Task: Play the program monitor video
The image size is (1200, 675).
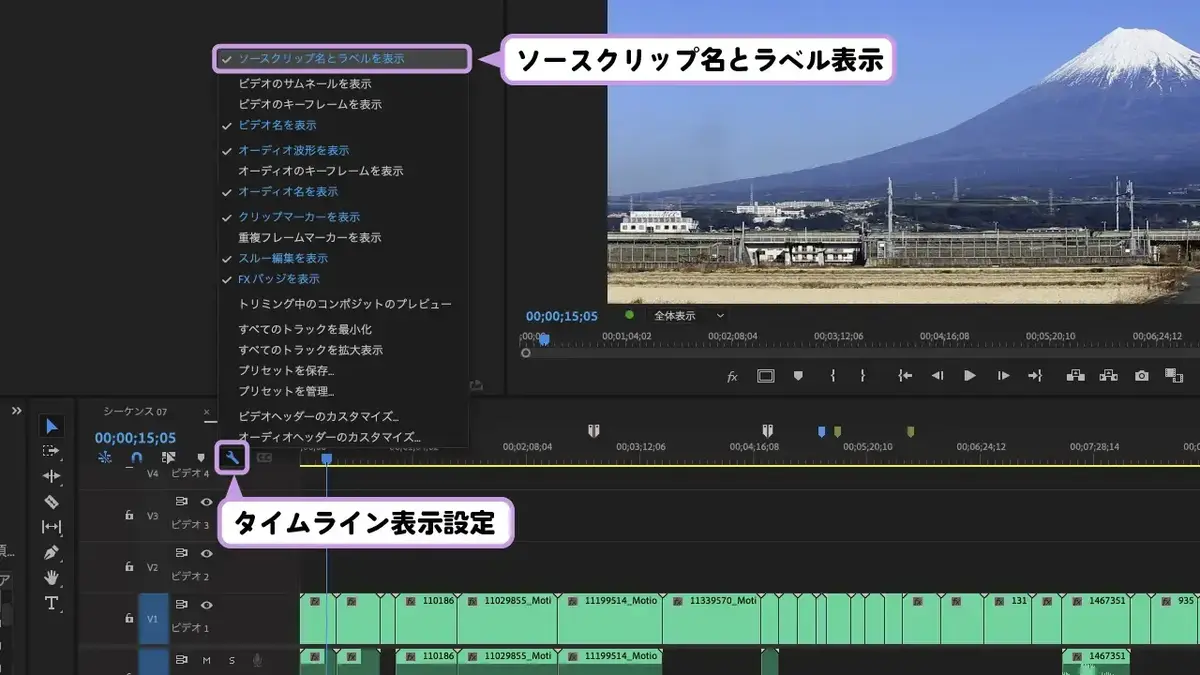Action: click(969, 376)
